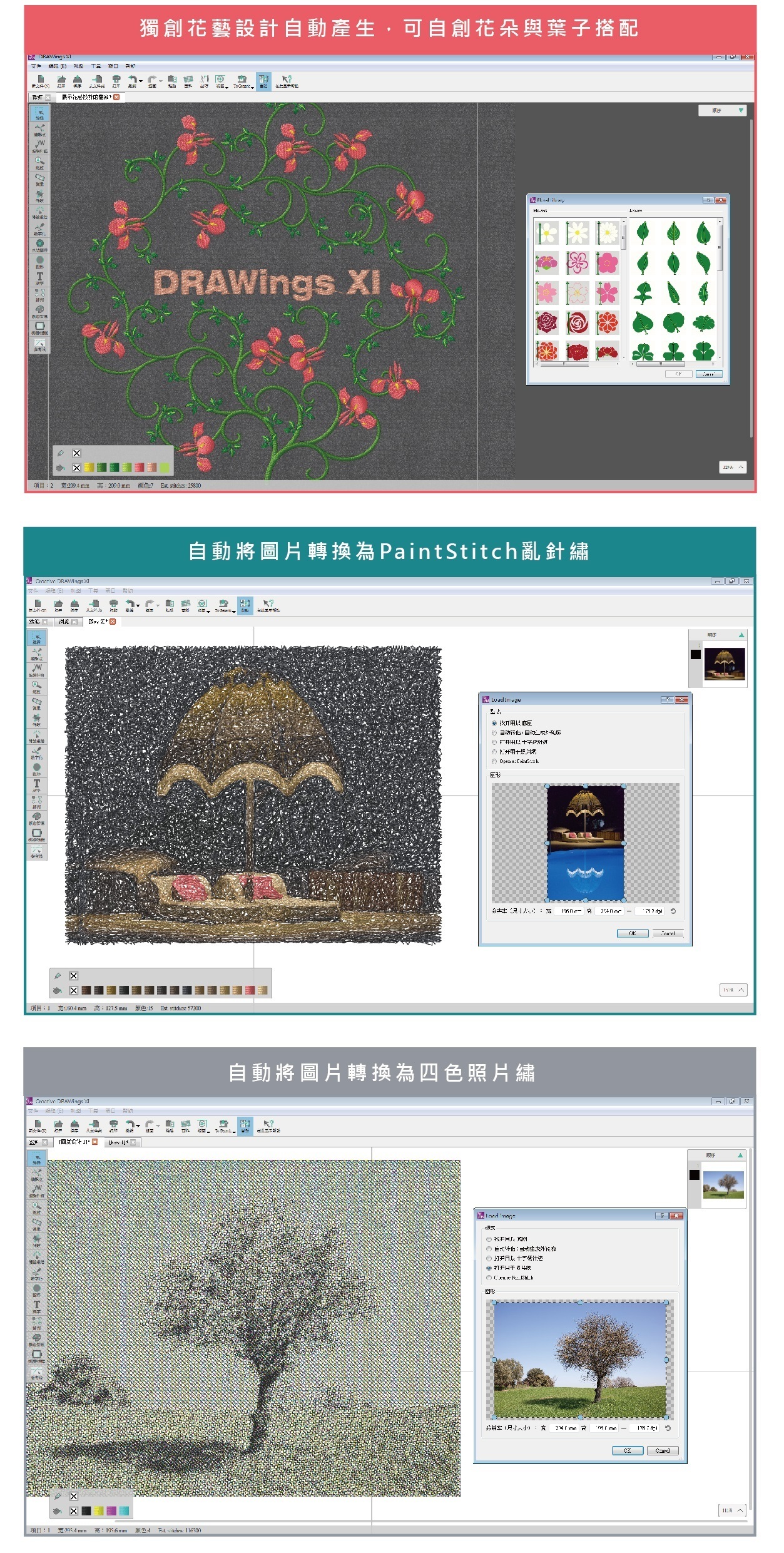Click Print icon in top window toolbar
Screen dimensions: 784x1553
[116, 81]
